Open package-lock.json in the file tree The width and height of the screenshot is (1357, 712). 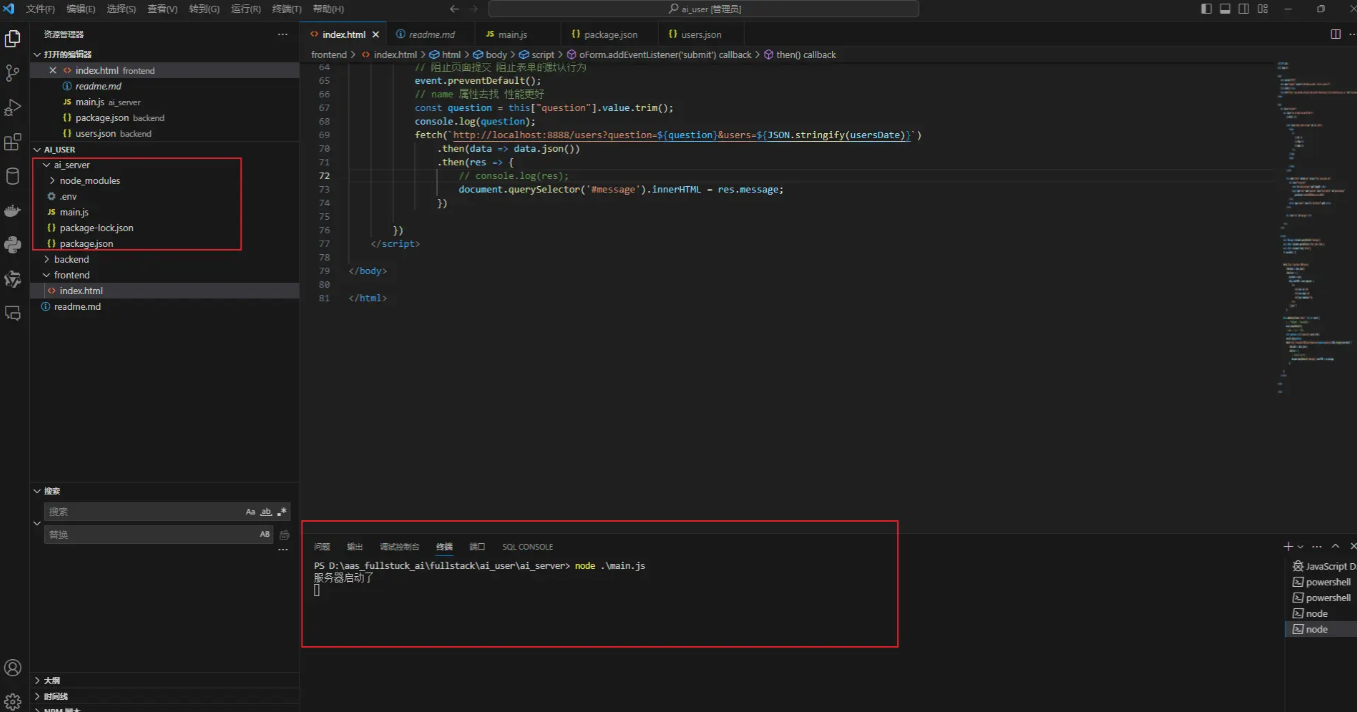point(96,228)
